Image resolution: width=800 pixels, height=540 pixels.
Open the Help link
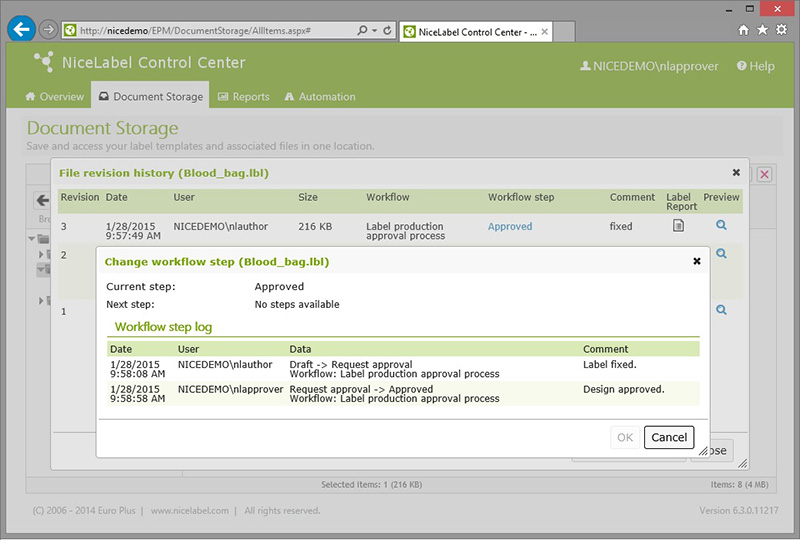(x=756, y=66)
